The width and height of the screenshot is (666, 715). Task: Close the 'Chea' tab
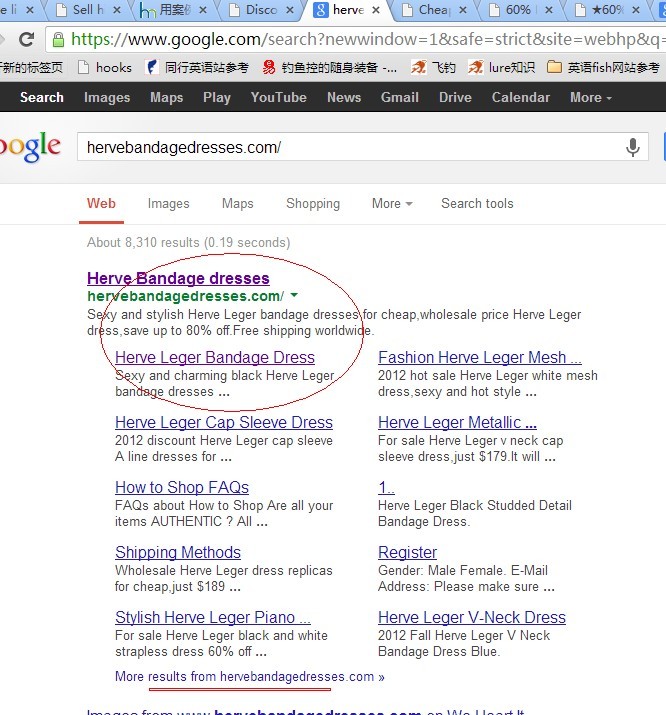coord(463,10)
